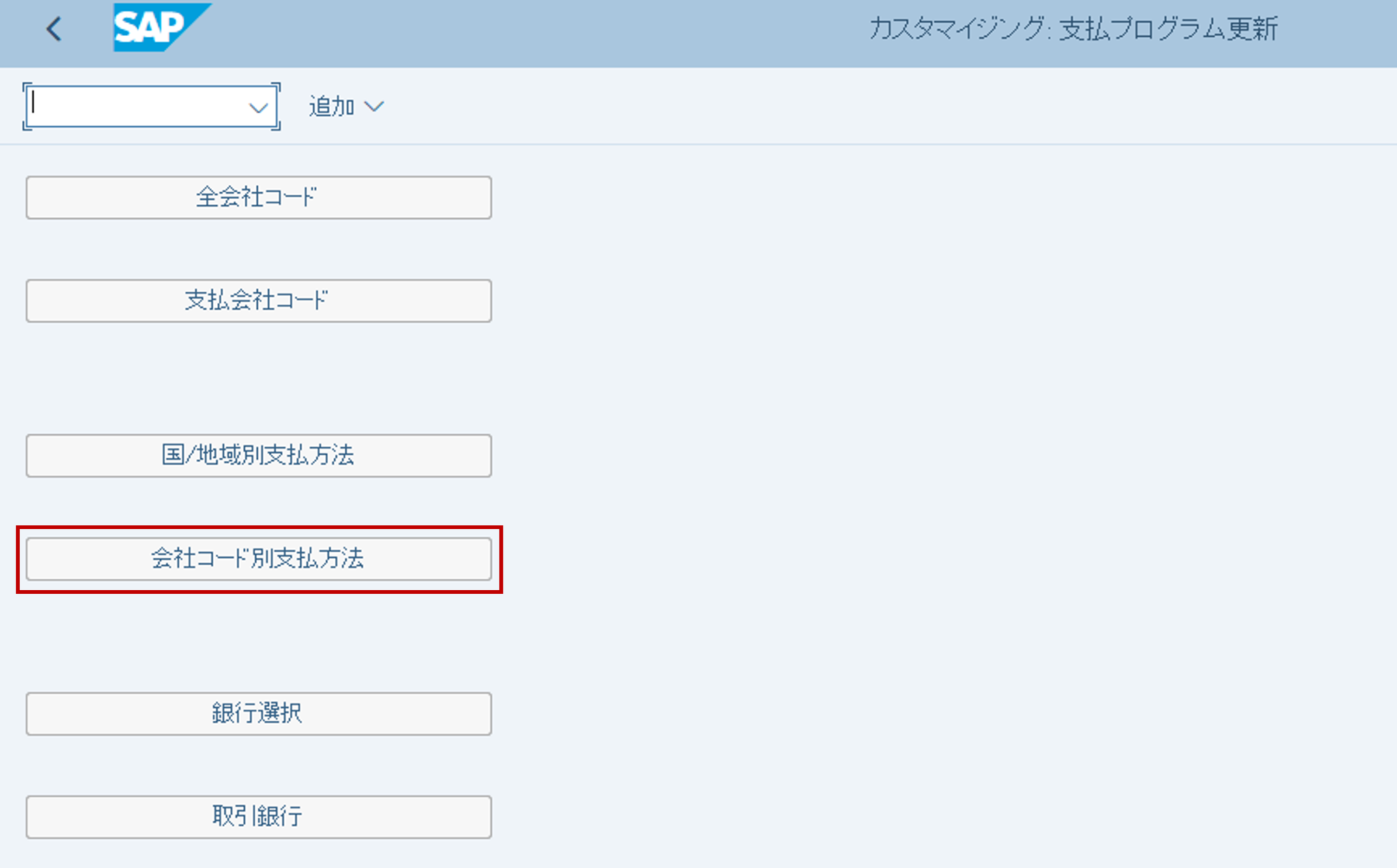Open 取引銀行 settings
The width and height of the screenshot is (1397, 868).
(258, 816)
